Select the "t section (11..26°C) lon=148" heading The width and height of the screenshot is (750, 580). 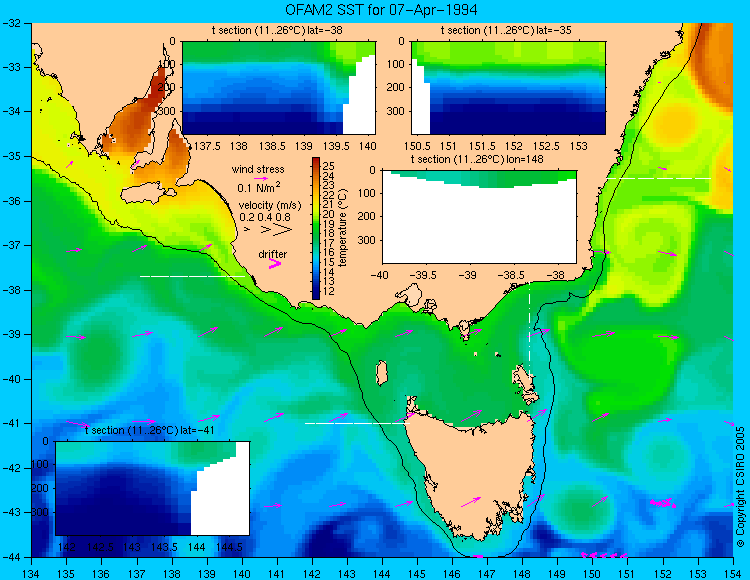[477, 159]
